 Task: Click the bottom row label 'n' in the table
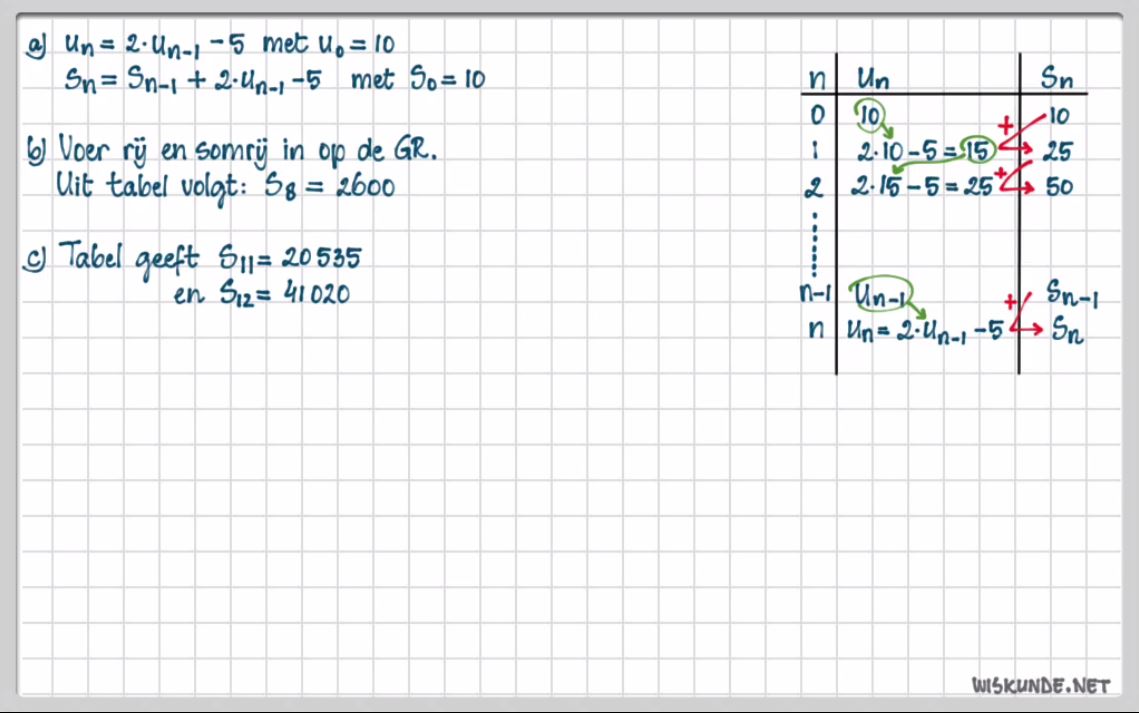(x=816, y=329)
